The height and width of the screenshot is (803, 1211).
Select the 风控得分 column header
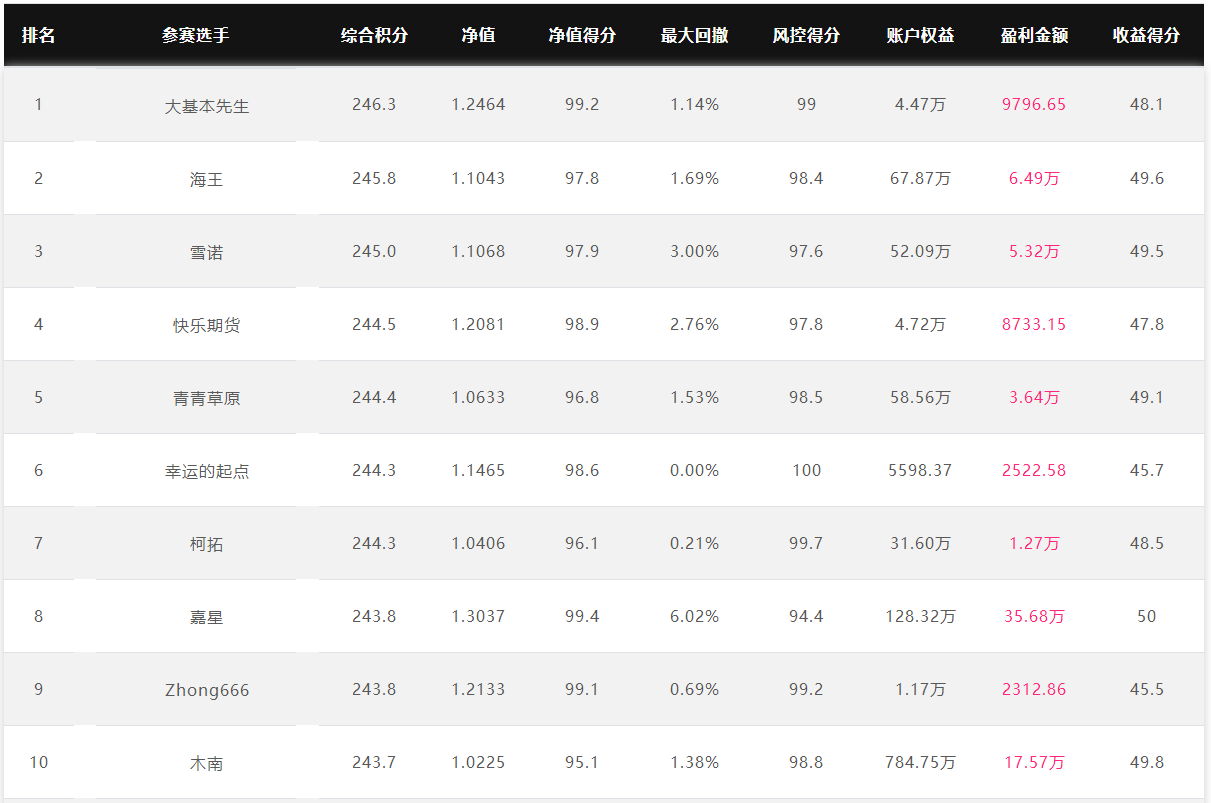tap(806, 35)
